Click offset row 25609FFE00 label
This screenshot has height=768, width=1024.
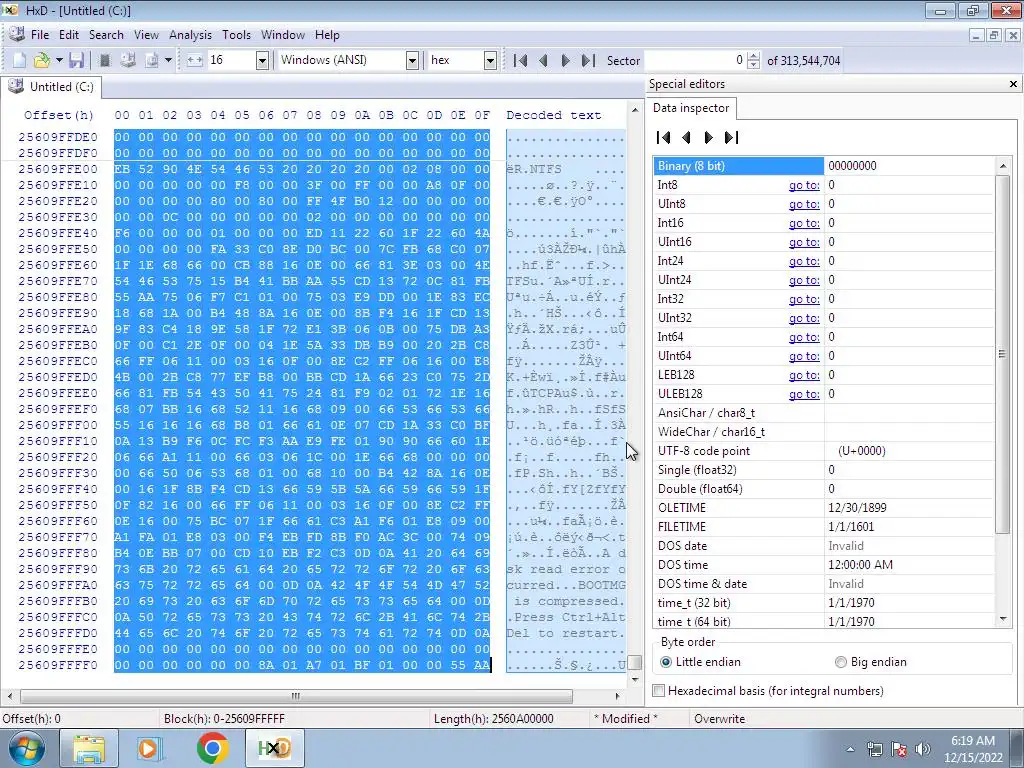(57, 168)
